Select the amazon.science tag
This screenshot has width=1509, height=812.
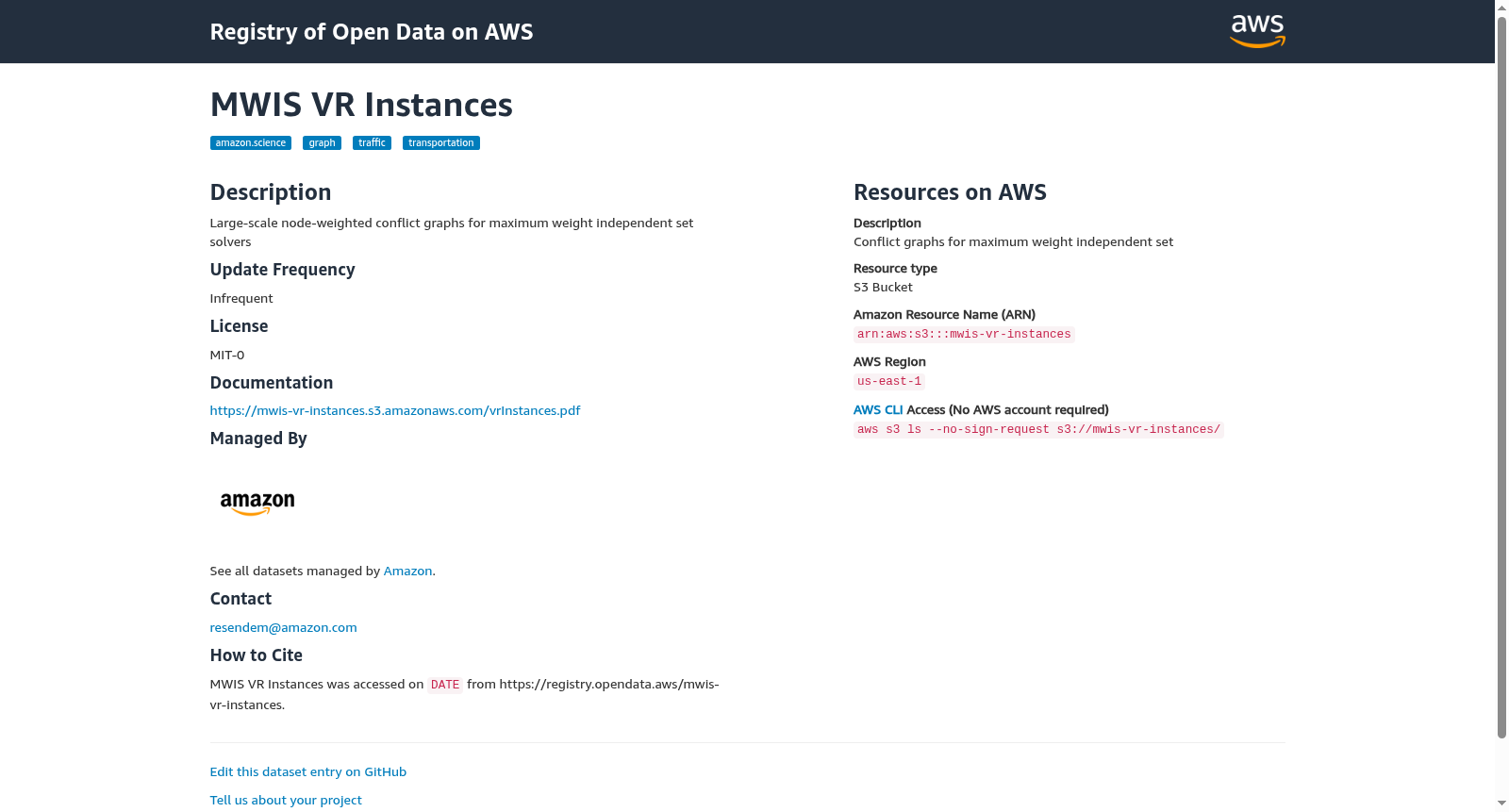(251, 143)
